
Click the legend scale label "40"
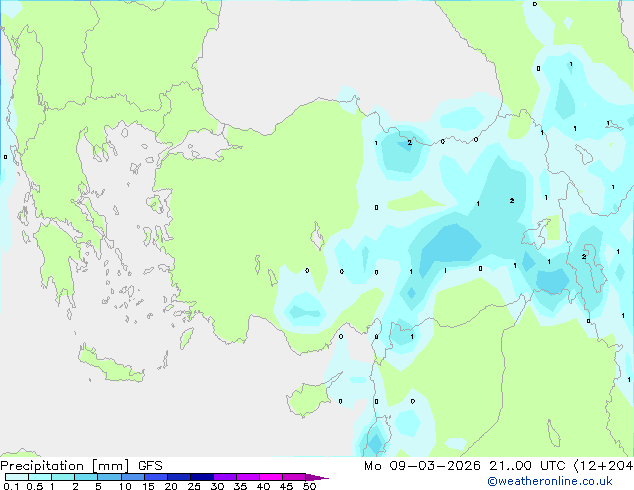click(263, 486)
